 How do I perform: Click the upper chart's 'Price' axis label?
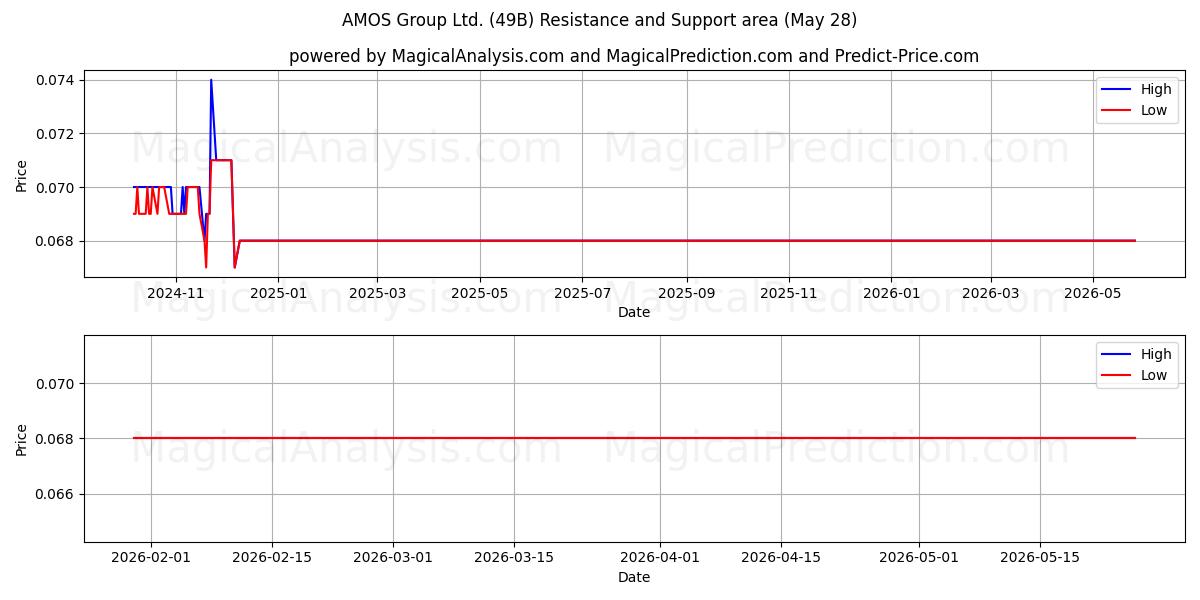(x=22, y=177)
